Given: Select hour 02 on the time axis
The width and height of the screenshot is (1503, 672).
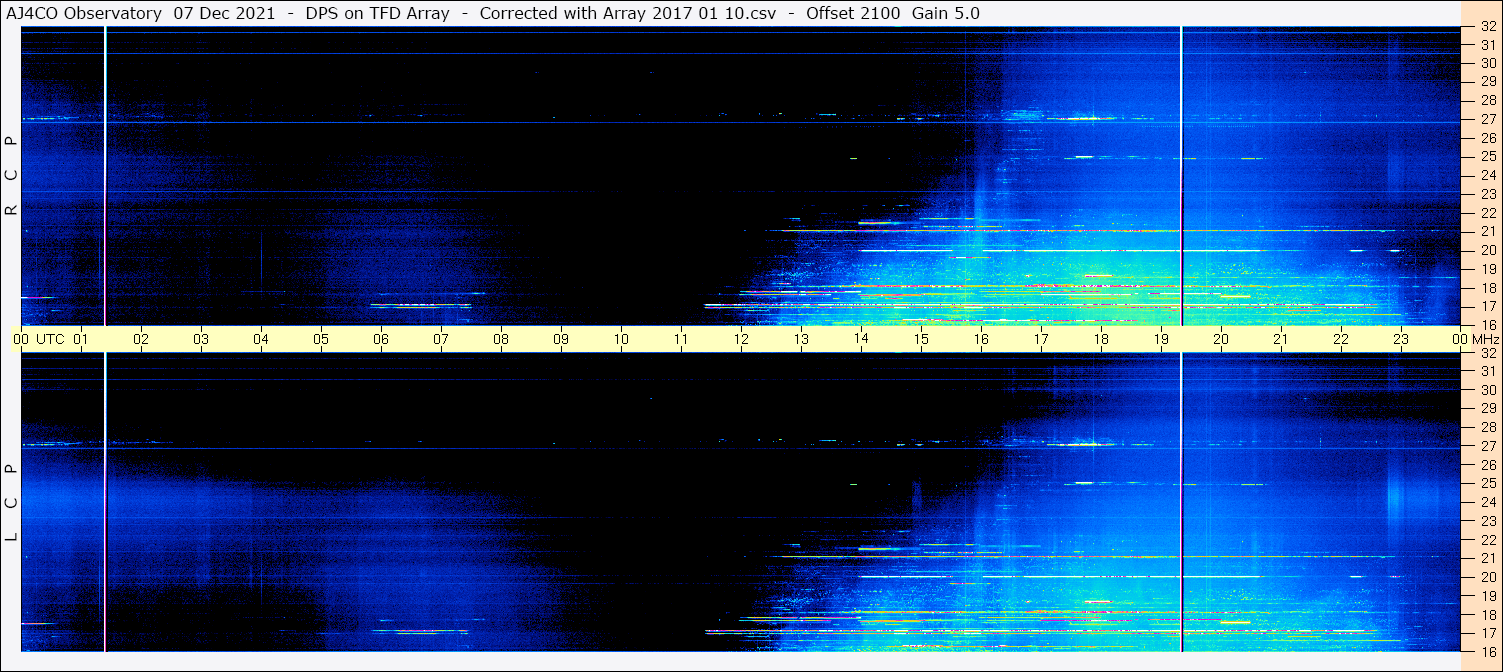Looking at the screenshot, I should 141,339.
